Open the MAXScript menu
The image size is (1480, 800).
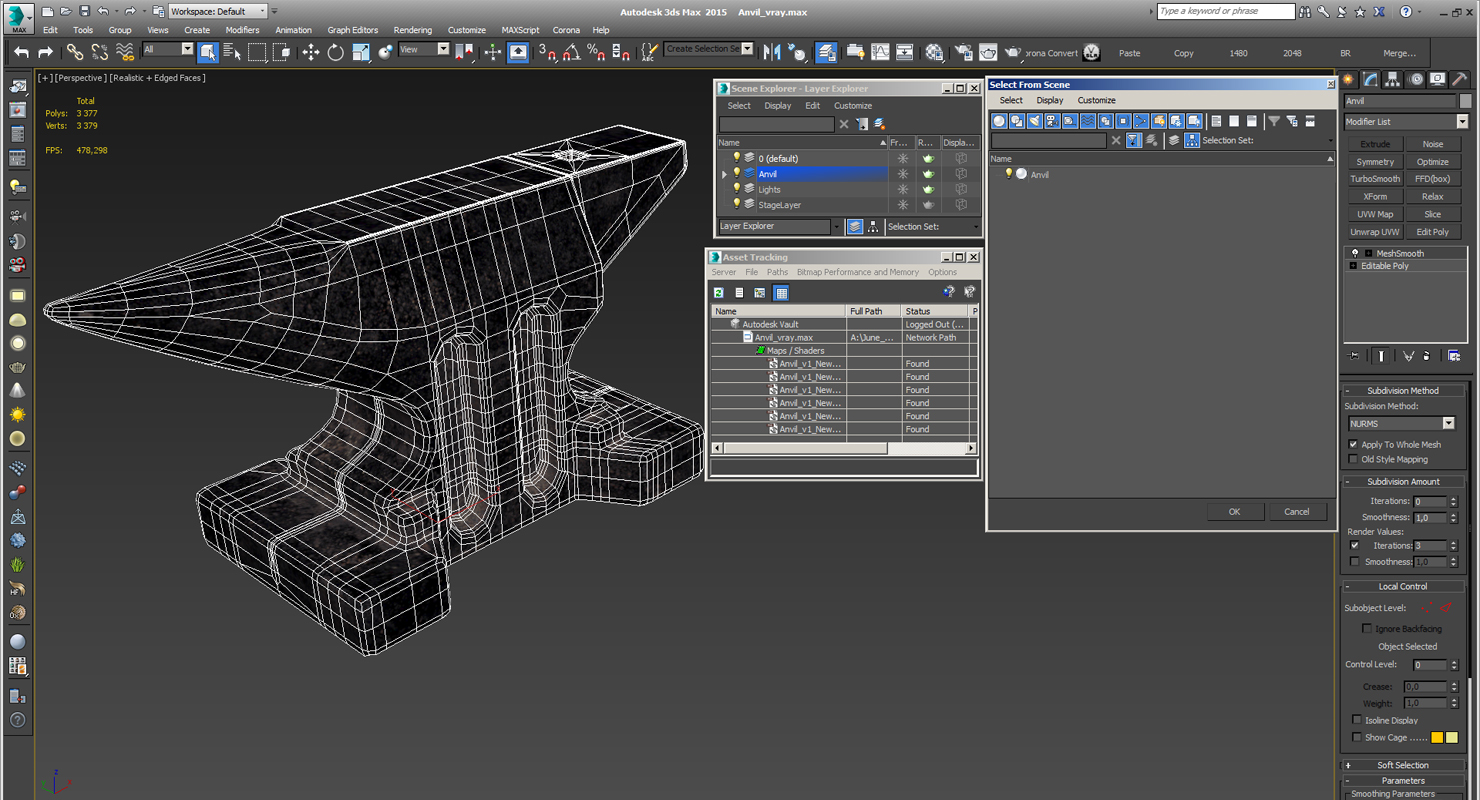point(520,30)
